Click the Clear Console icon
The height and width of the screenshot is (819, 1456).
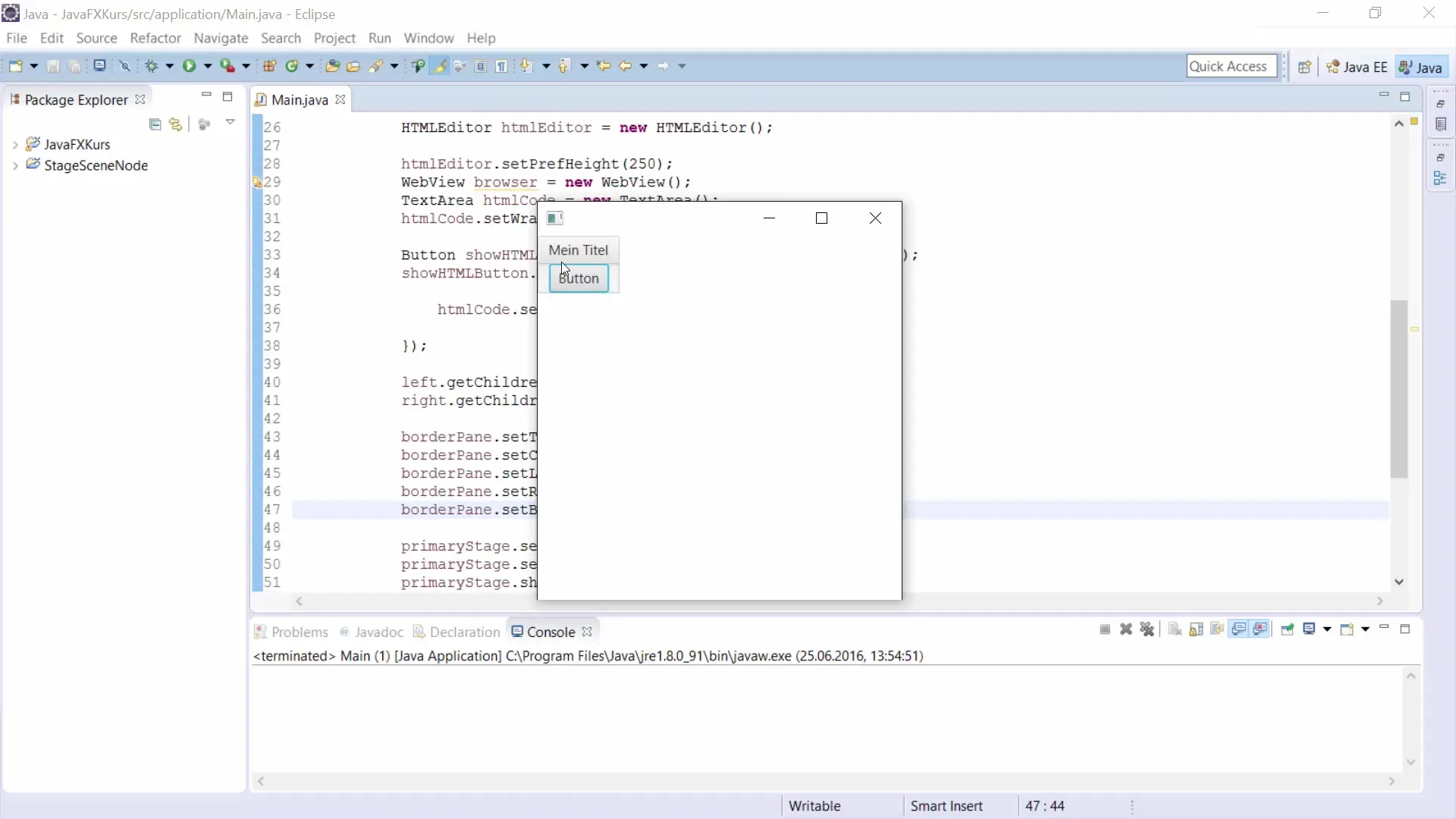(1175, 629)
